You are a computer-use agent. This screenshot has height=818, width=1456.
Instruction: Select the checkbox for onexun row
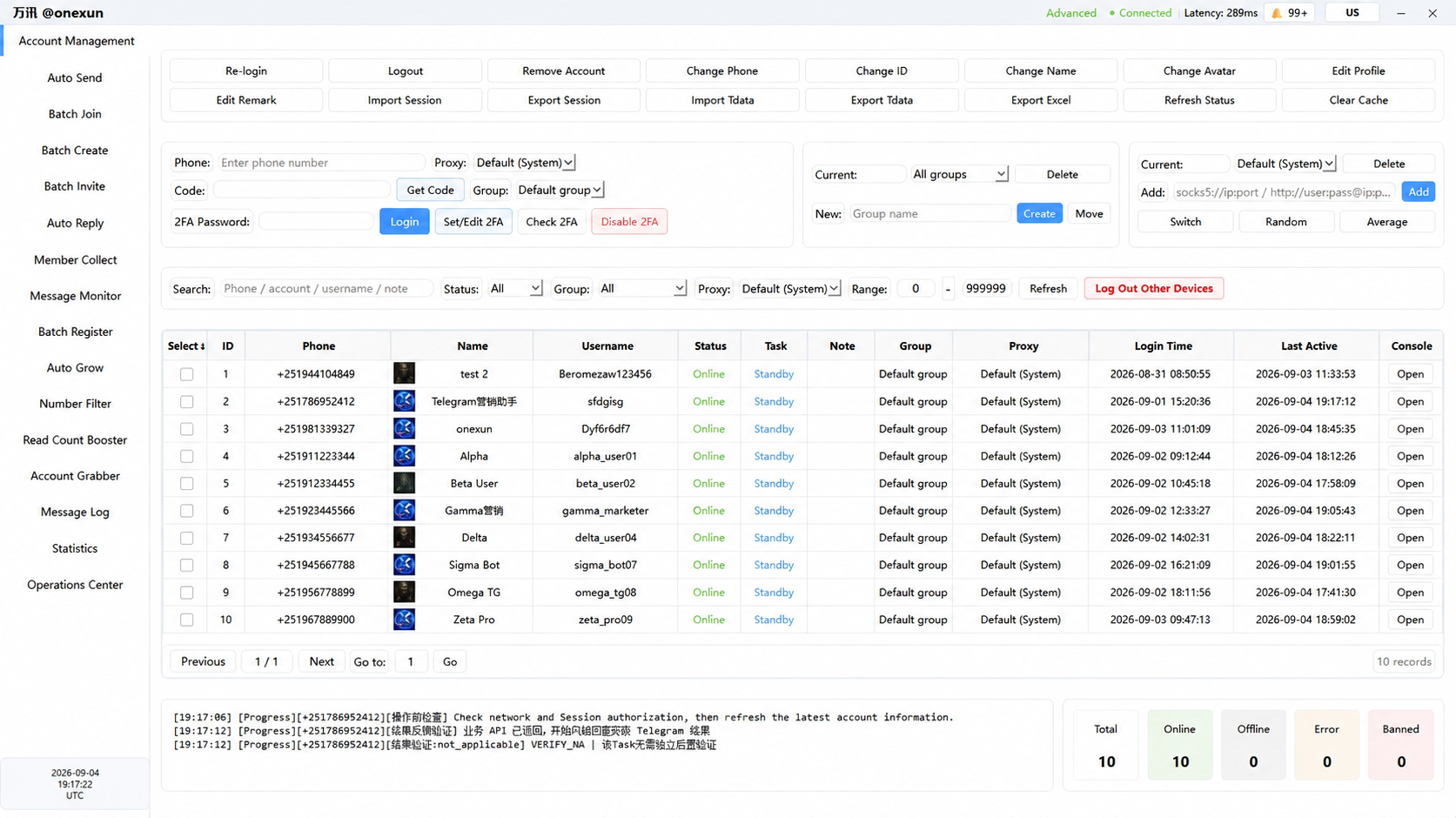tap(186, 429)
